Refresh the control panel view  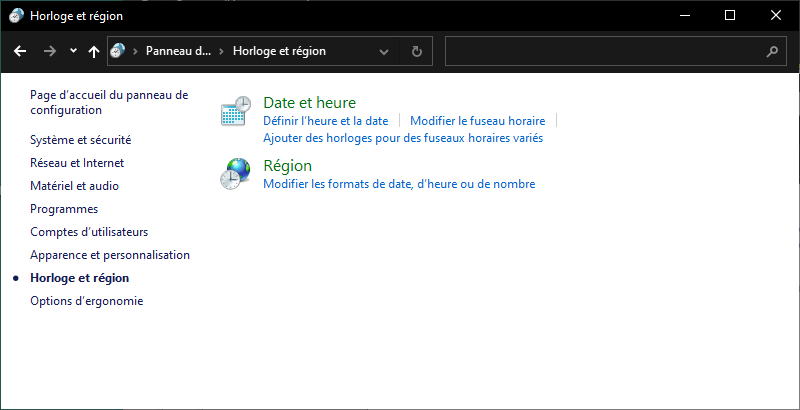[416, 51]
